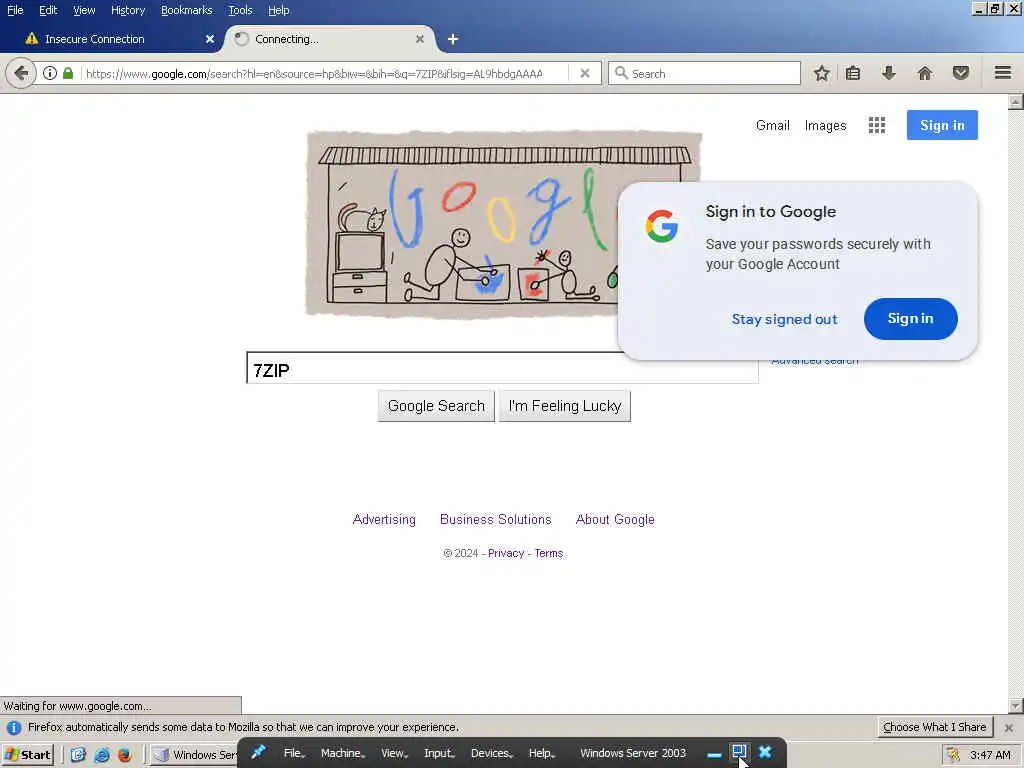
Task: Open the File menu in Firefox
Action: [15, 10]
